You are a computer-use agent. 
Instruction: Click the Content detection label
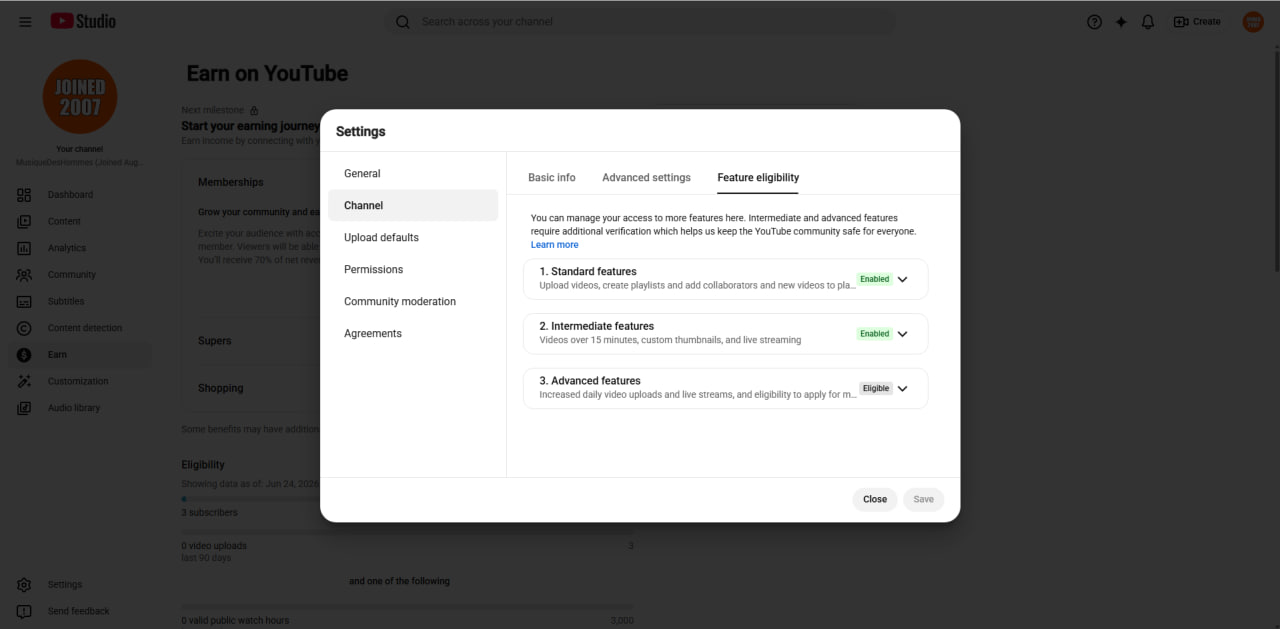pyautogui.click(x=85, y=328)
